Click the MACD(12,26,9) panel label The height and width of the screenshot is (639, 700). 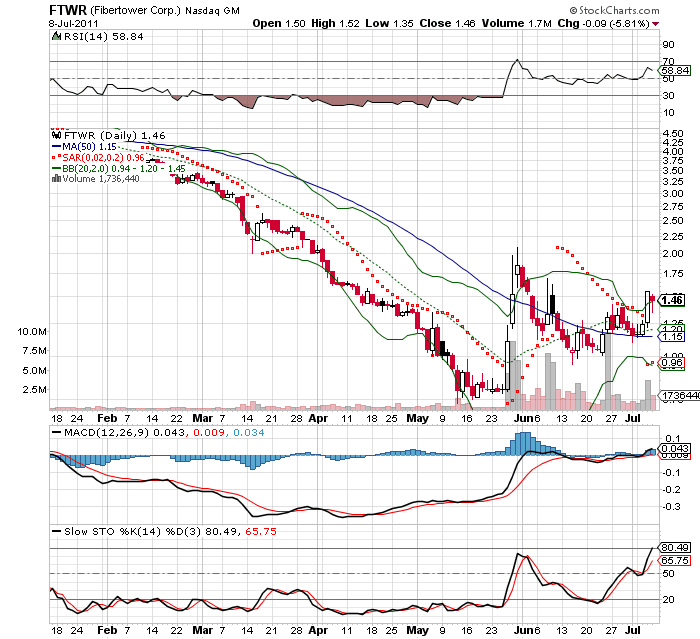(106, 433)
